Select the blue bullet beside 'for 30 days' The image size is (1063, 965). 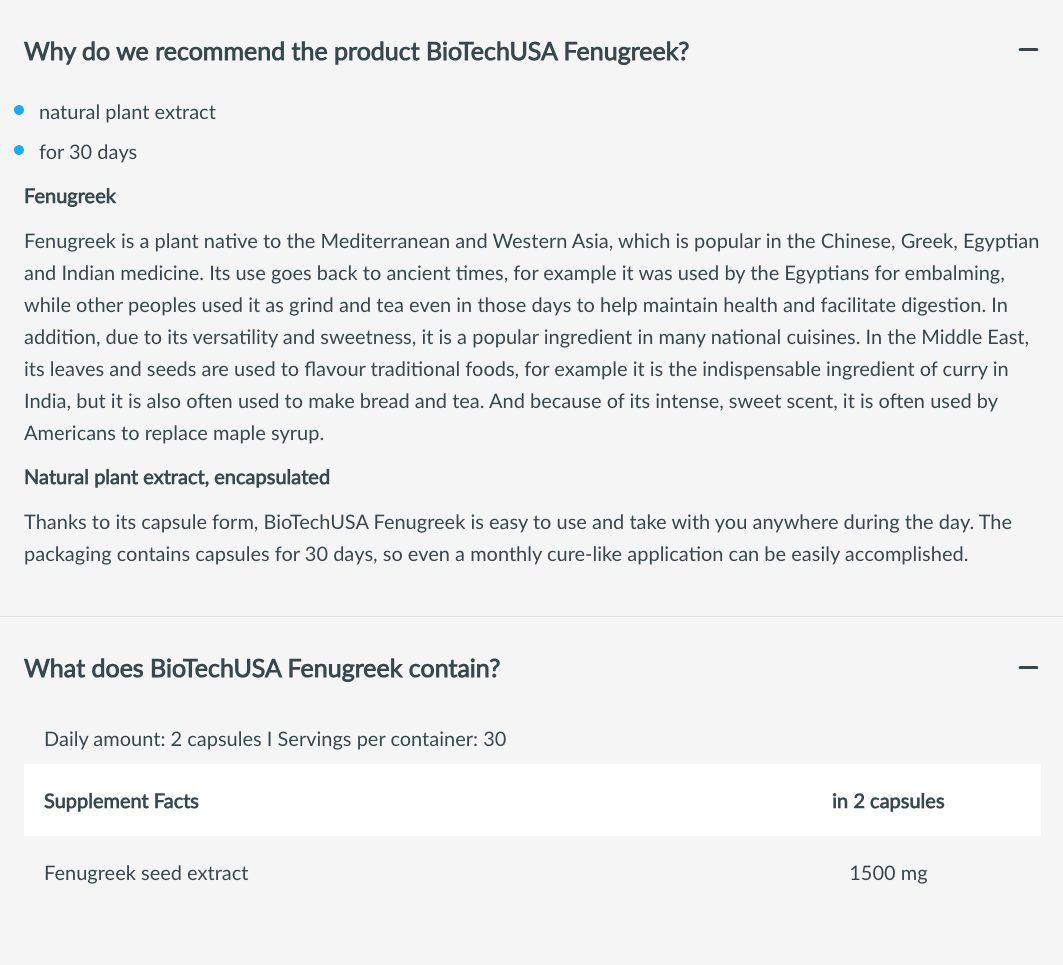[x=19, y=151]
